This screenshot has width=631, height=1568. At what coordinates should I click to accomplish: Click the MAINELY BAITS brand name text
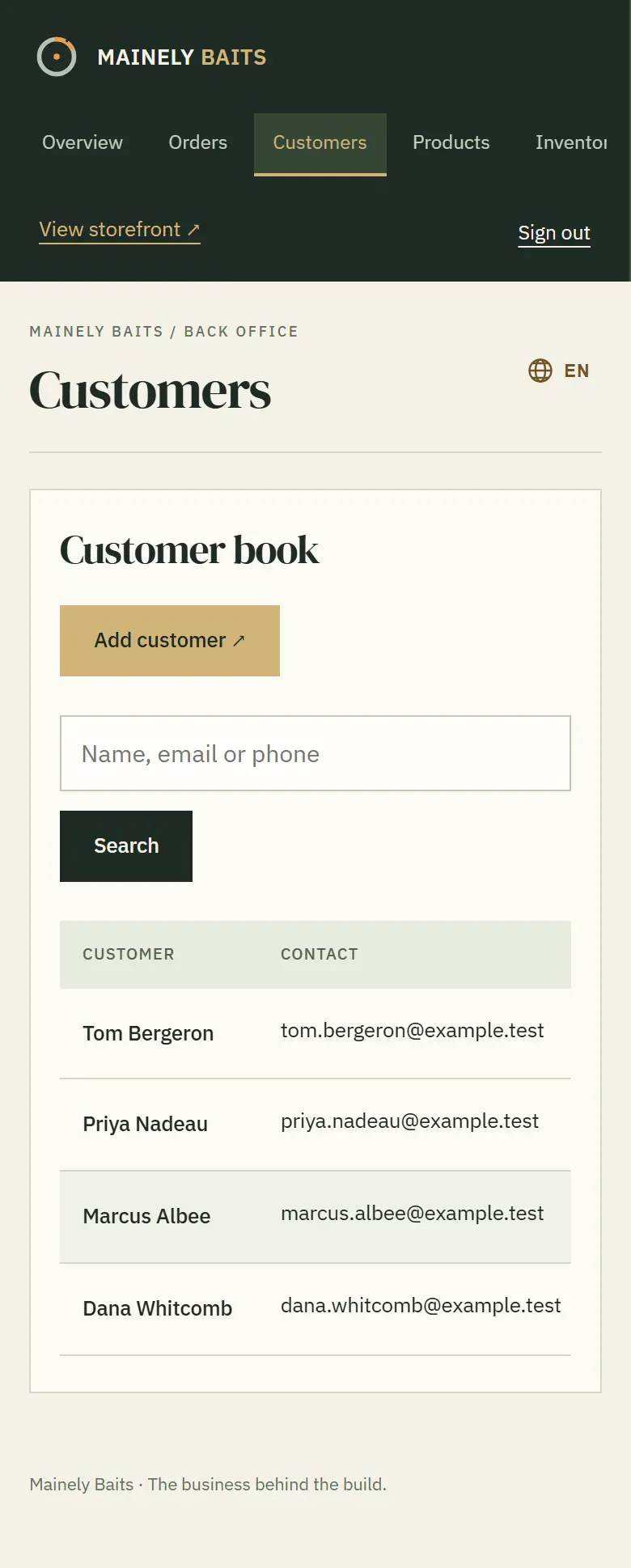click(182, 57)
